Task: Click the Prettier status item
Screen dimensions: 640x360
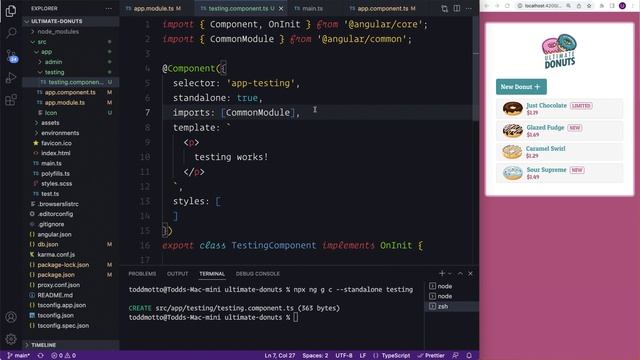Action: [x=431, y=356]
